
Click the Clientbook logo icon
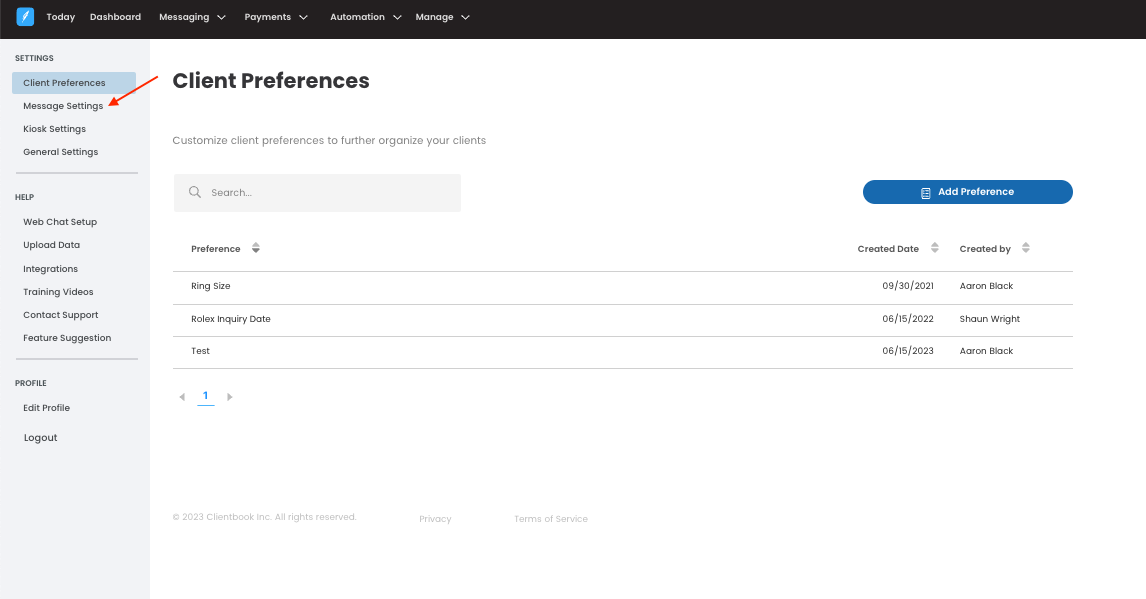(x=25, y=17)
